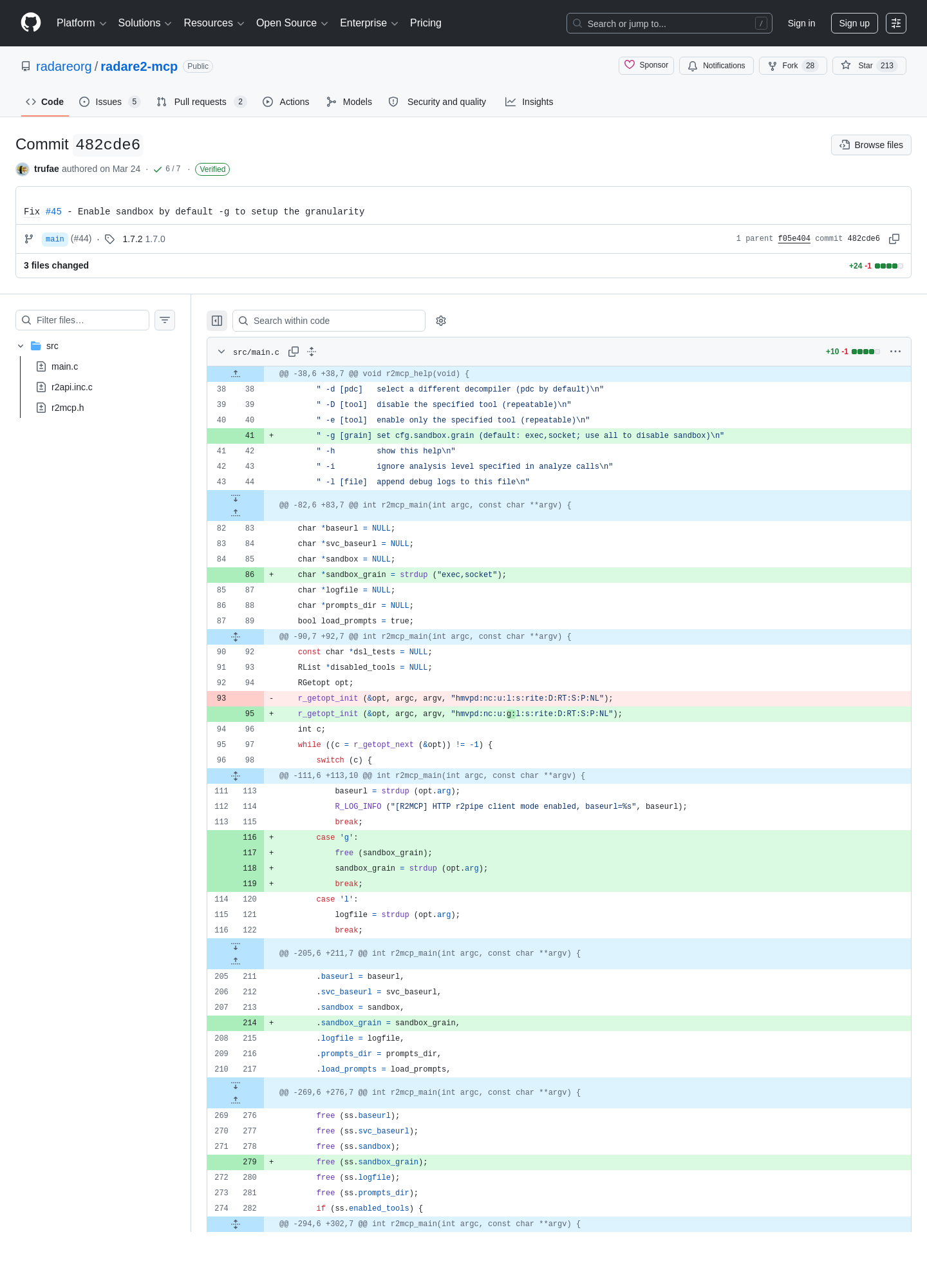The width and height of the screenshot is (927, 1288).
Task: Open parent commit f05e404 link
Action: (x=794, y=238)
